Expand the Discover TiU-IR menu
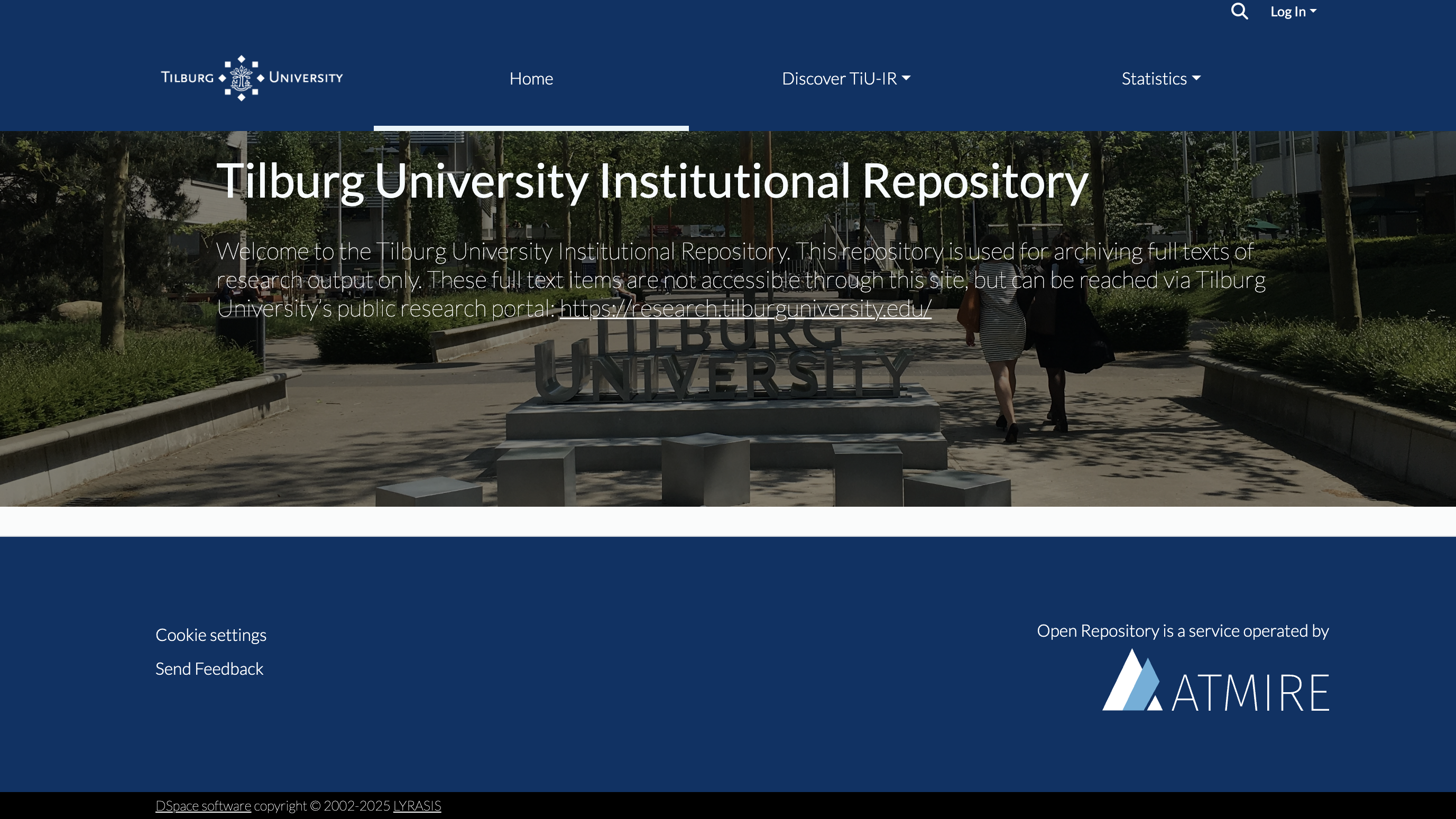1456x819 pixels. click(x=845, y=79)
